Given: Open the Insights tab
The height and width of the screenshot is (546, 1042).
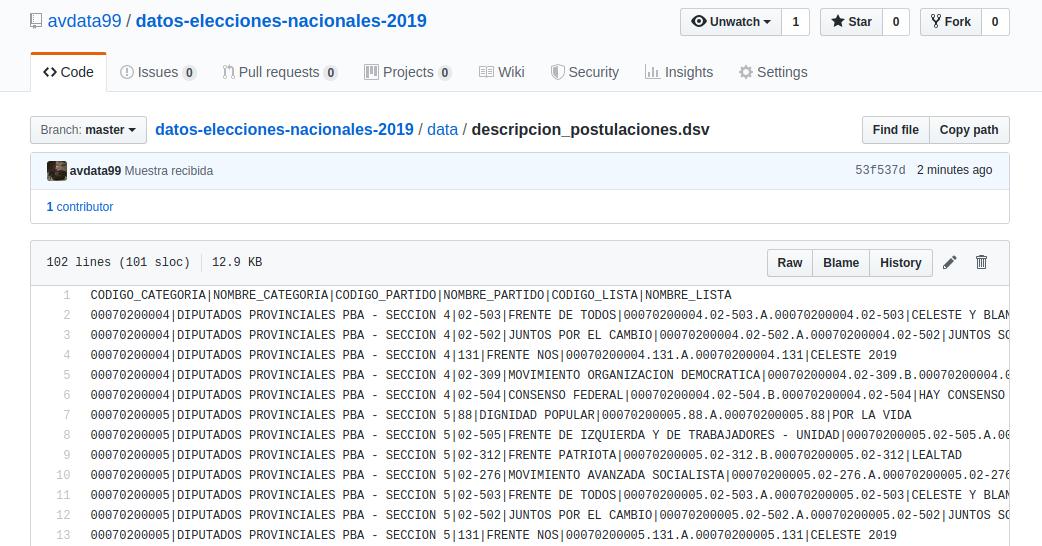Looking at the screenshot, I should (x=678, y=72).
